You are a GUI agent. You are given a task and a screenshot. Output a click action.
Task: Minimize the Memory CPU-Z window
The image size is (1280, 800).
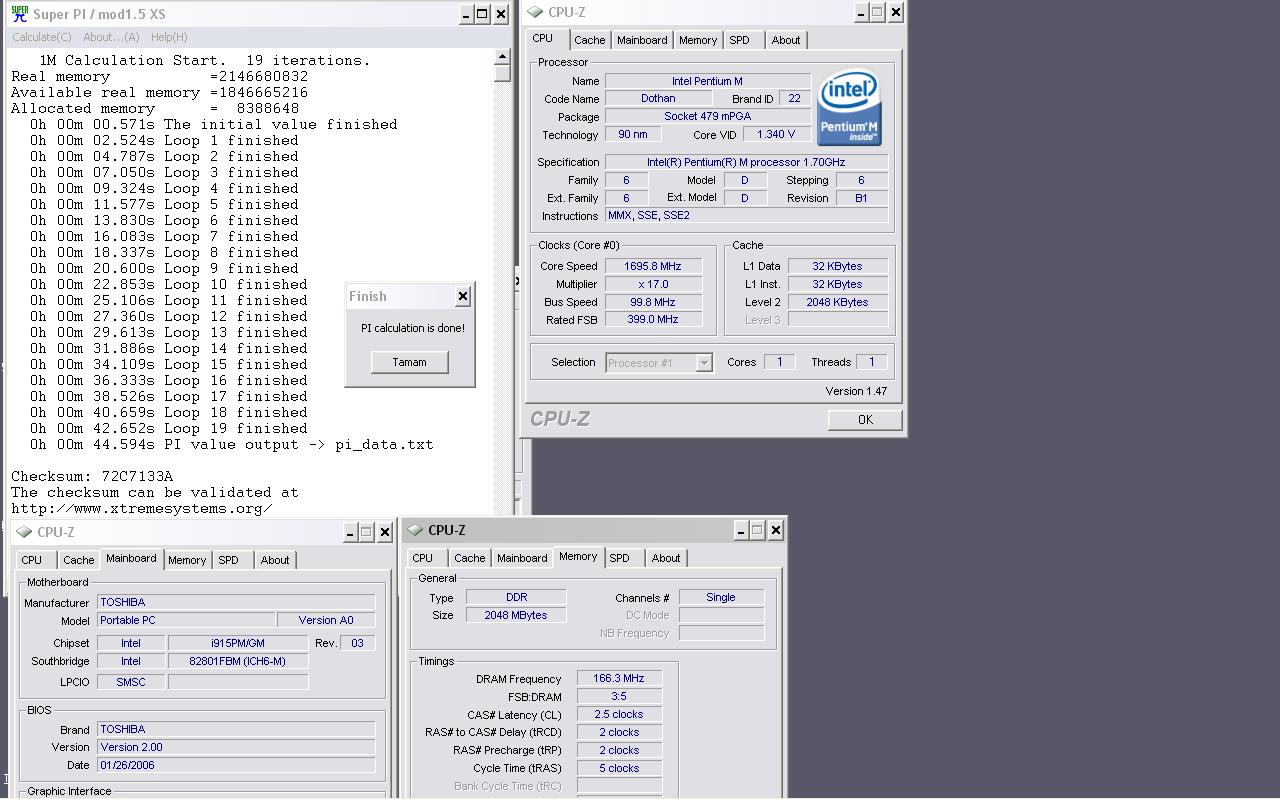coord(741,530)
